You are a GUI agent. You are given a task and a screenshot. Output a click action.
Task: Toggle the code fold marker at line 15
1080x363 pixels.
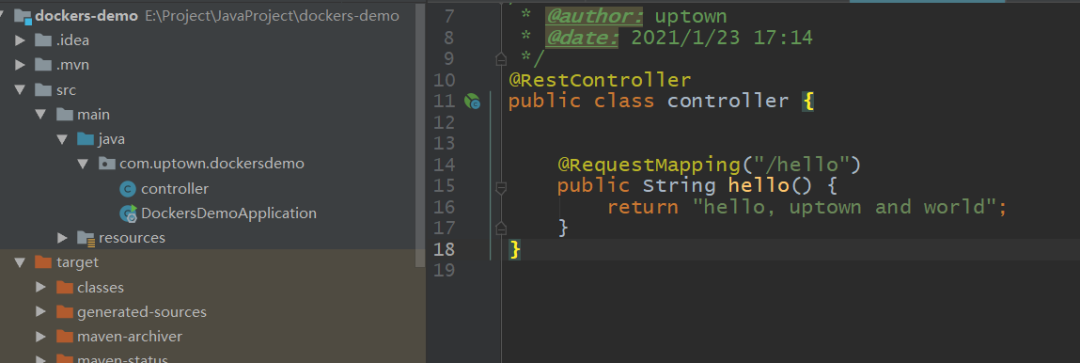501,187
